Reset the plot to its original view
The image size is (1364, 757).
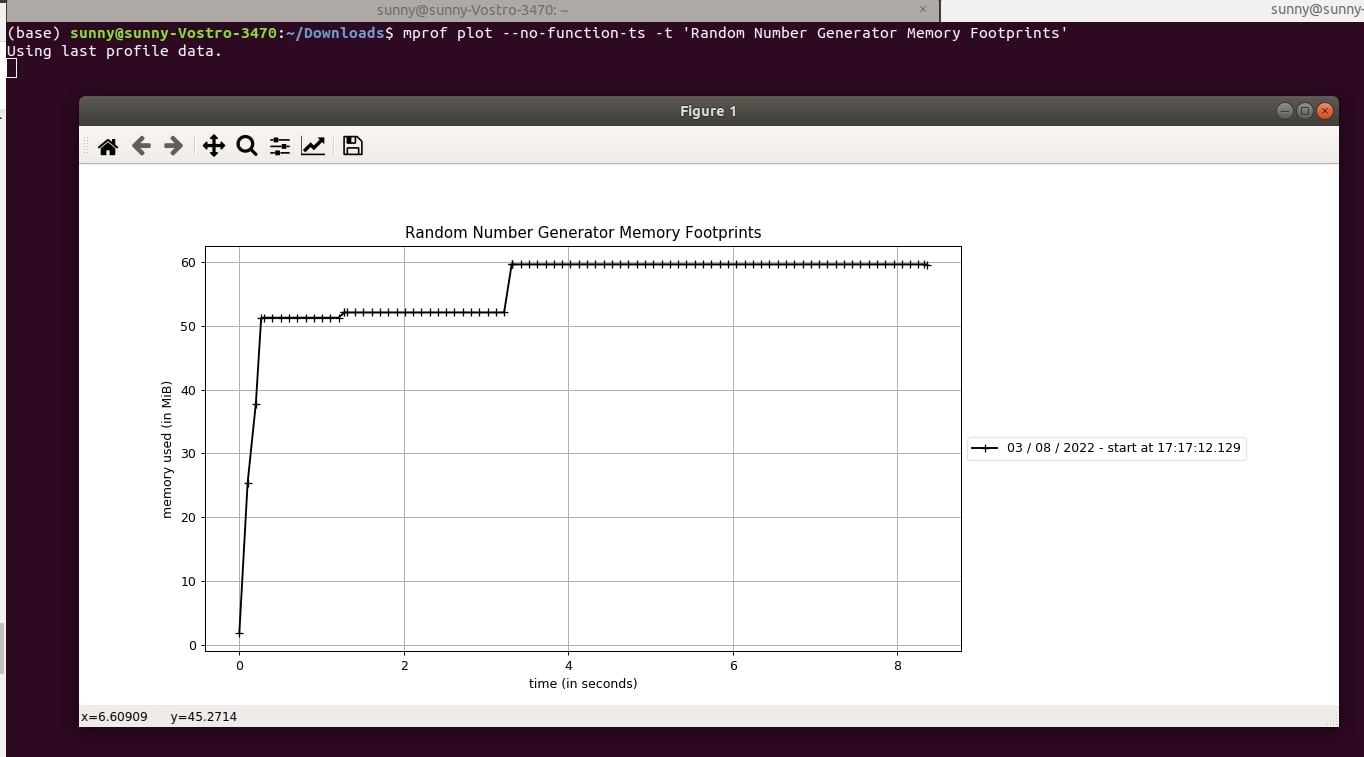click(108, 146)
